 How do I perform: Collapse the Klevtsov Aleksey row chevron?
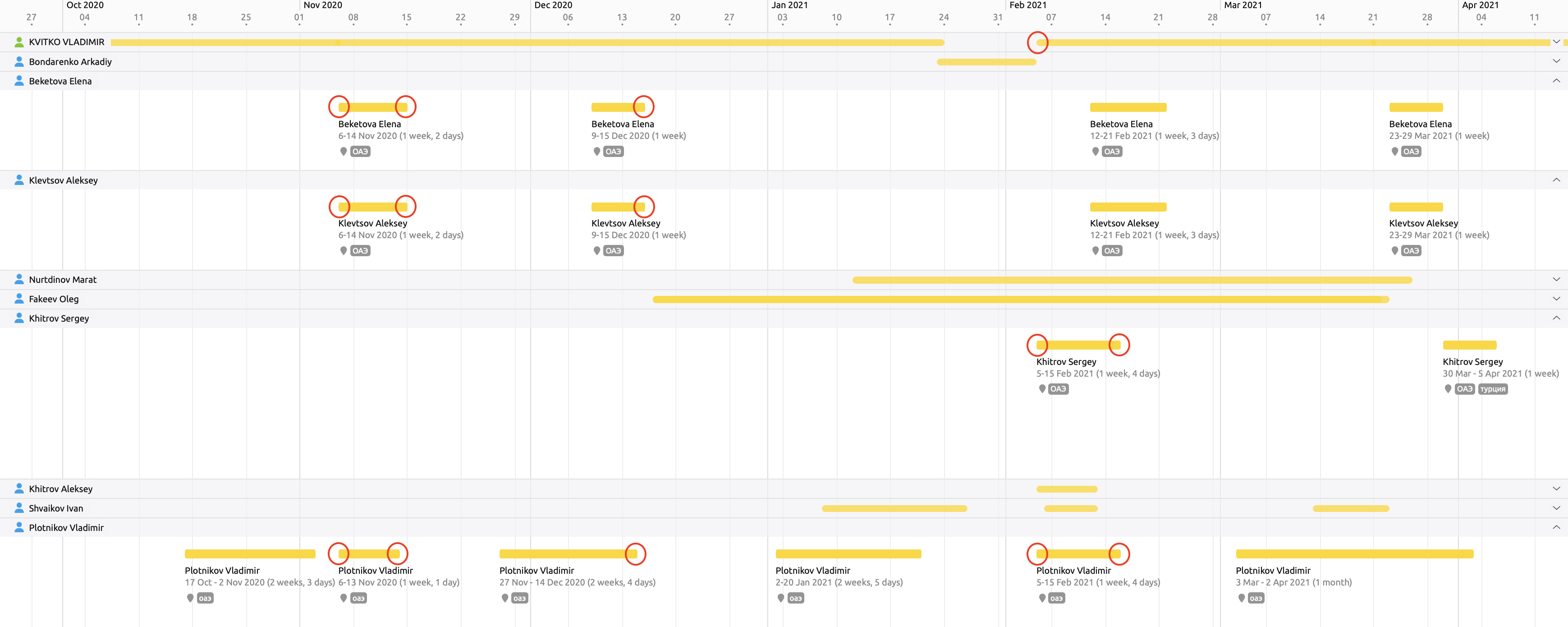[1556, 180]
